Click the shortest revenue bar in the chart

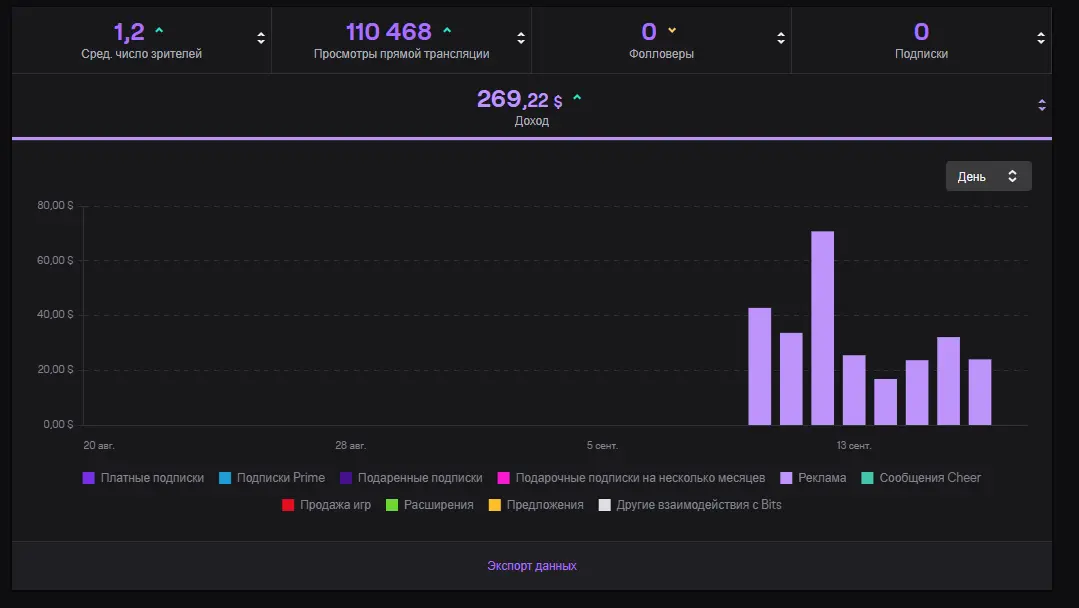click(x=886, y=402)
